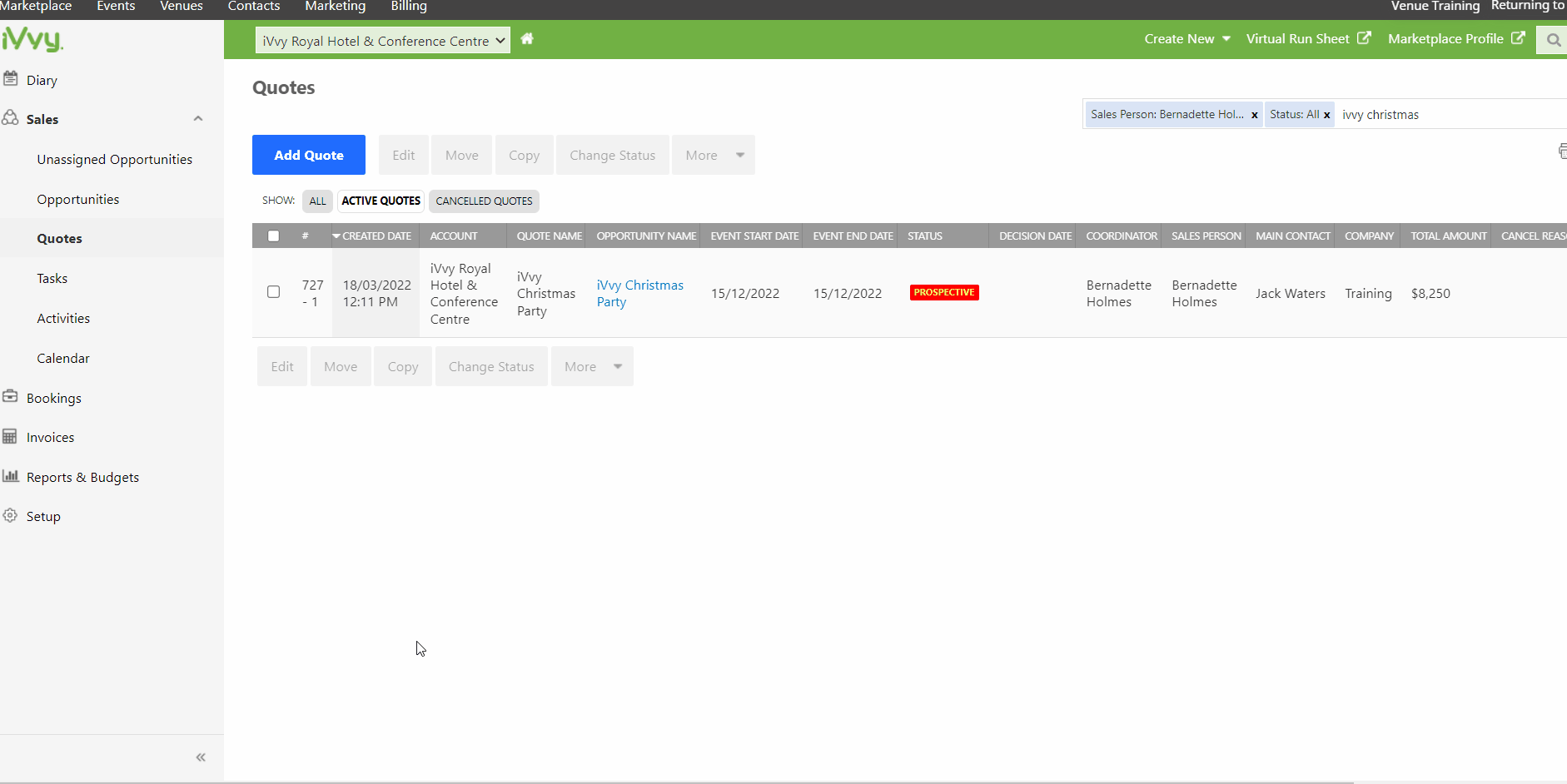The width and height of the screenshot is (1567, 784).
Task: Show ALL quotes filter tab
Action: pyautogui.click(x=318, y=201)
